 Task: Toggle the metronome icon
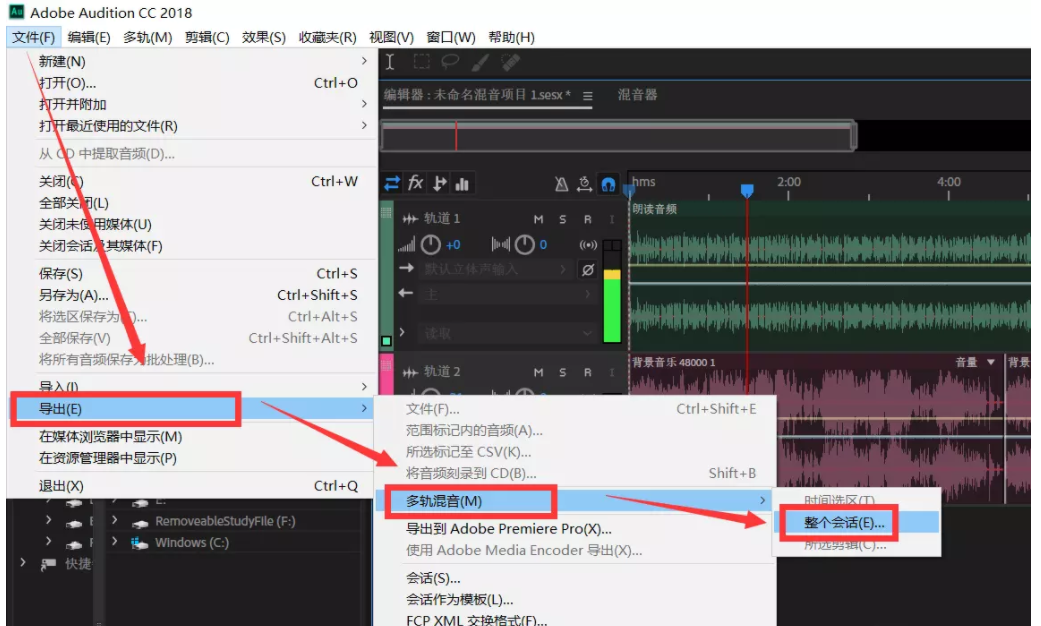pyautogui.click(x=561, y=184)
